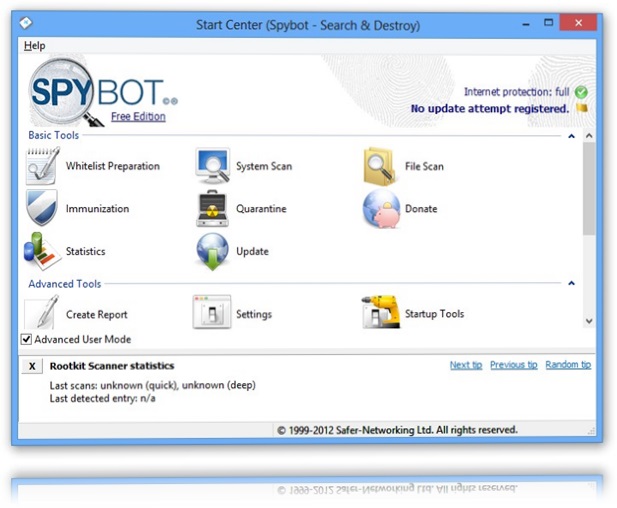
Task: Click the Donate piggy bank icon
Action: (x=380, y=209)
